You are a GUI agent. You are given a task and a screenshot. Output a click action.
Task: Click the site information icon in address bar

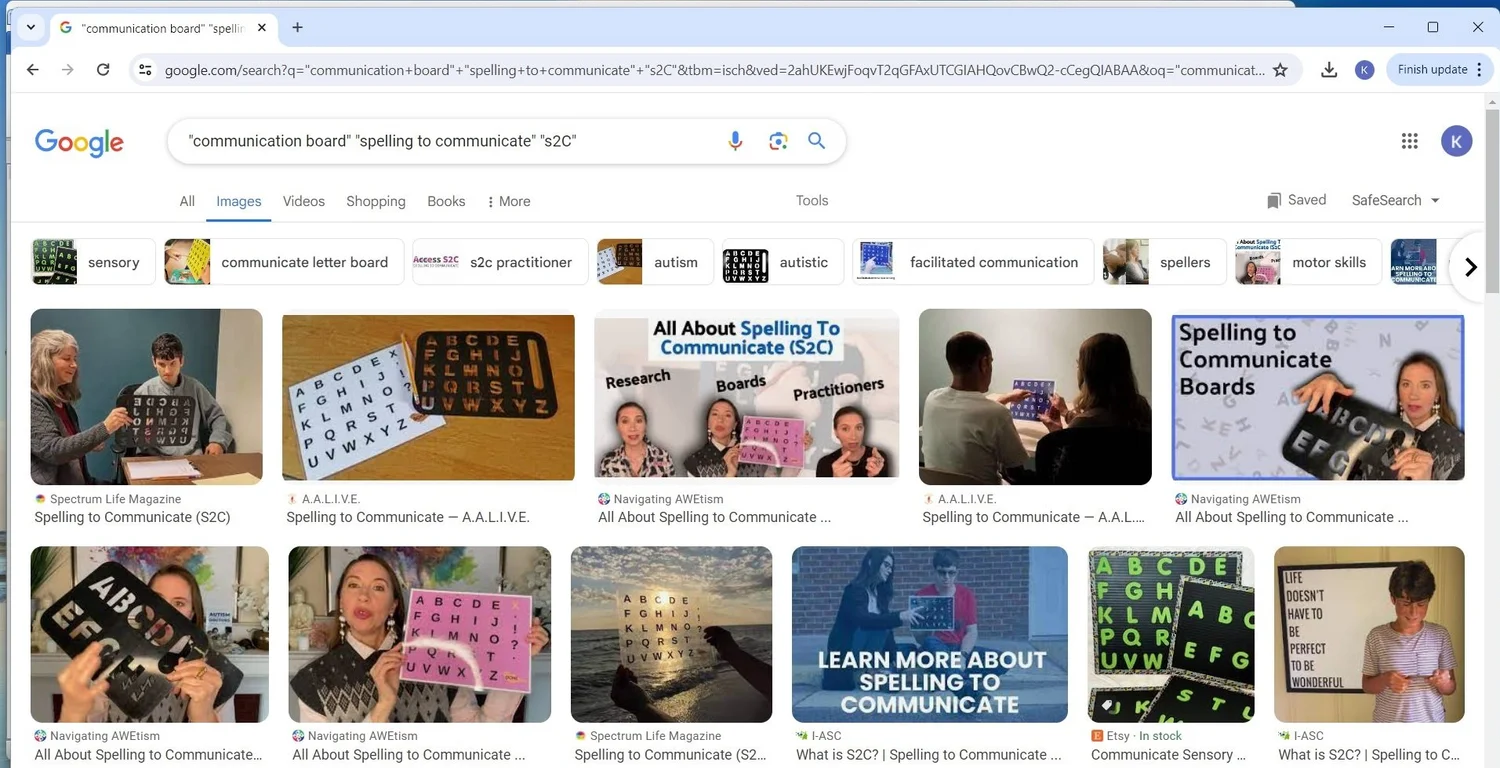(145, 69)
